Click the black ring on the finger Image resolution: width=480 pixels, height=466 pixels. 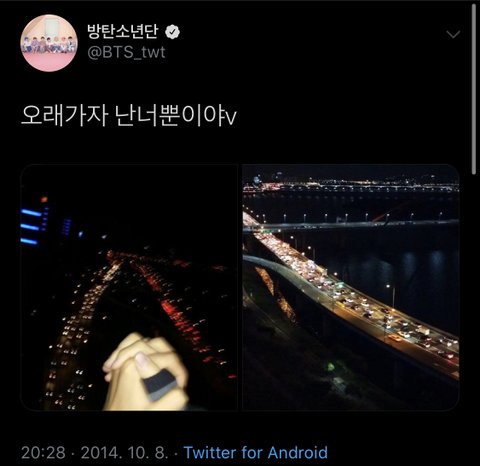pyautogui.click(x=158, y=384)
